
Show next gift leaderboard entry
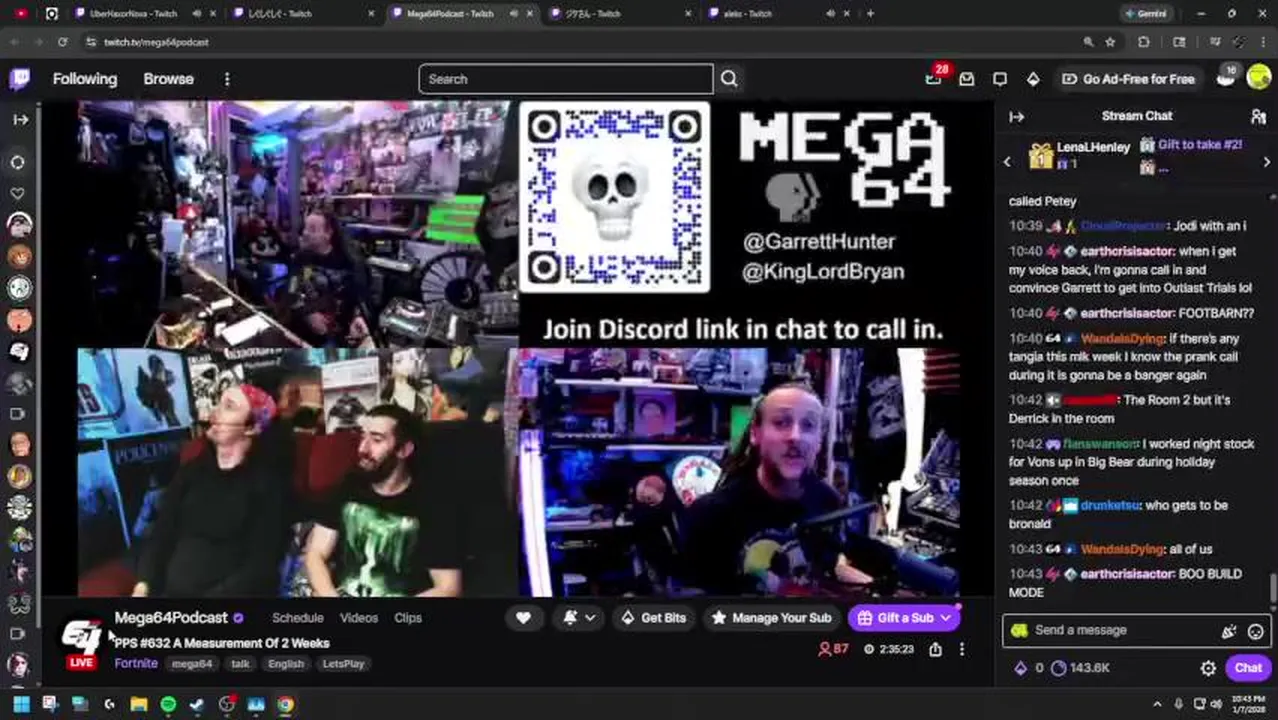click(x=1267, y=162)
